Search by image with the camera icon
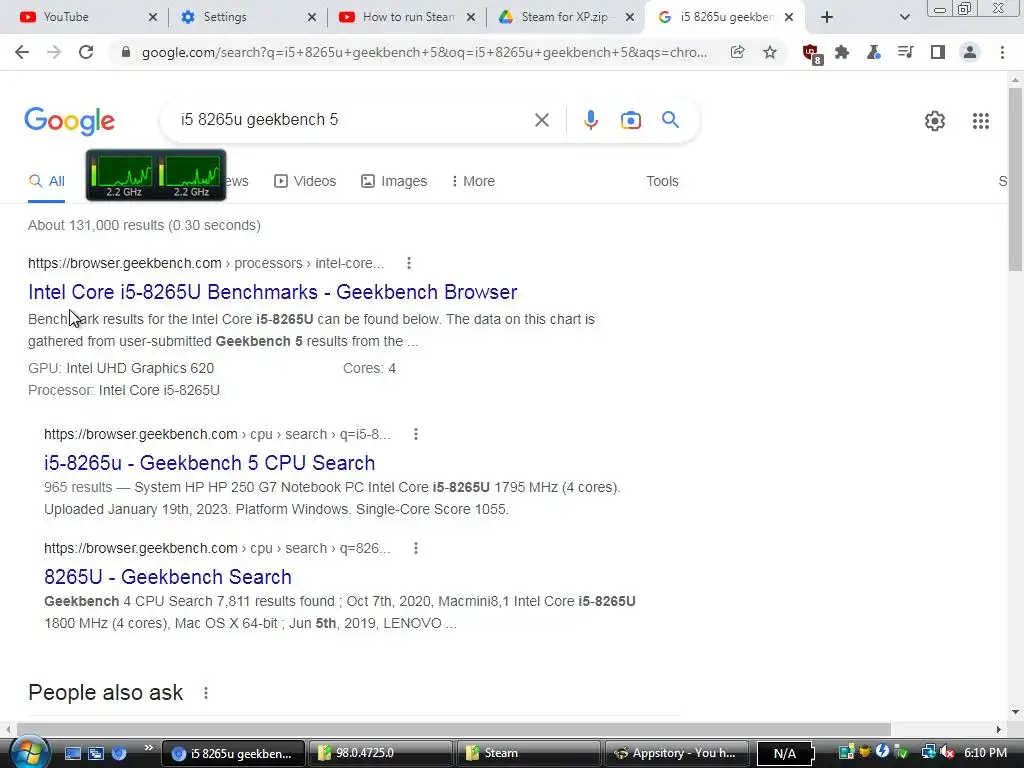This screenshot has width=1024, height=768. pos(630,120)
